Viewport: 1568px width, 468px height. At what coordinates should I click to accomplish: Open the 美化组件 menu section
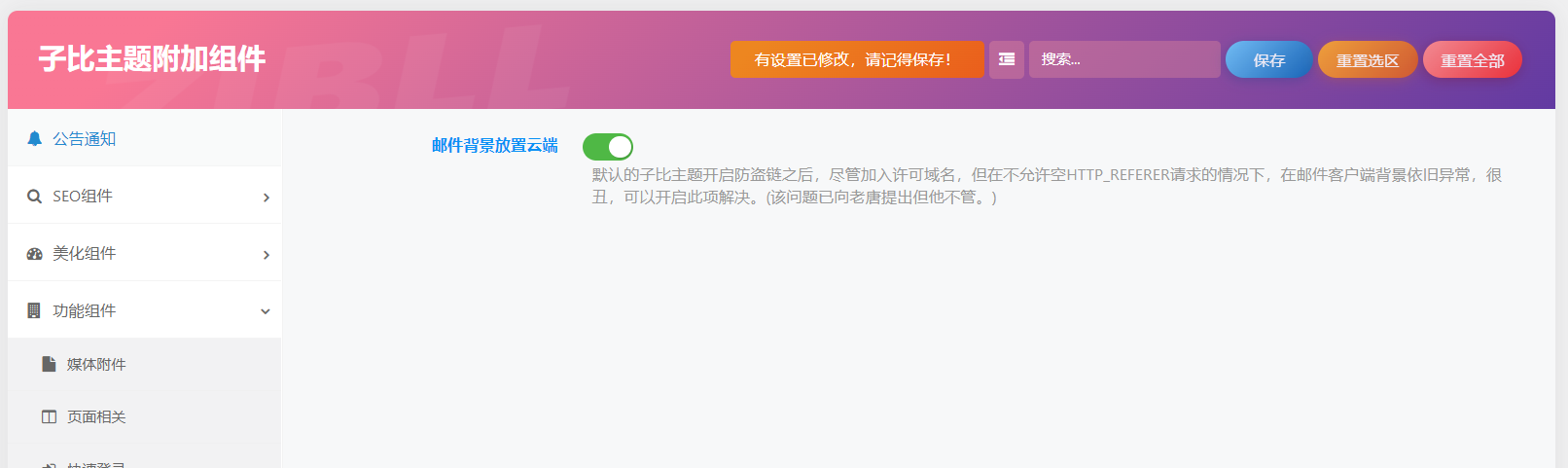pyautogui.click(x=144, y=253)
